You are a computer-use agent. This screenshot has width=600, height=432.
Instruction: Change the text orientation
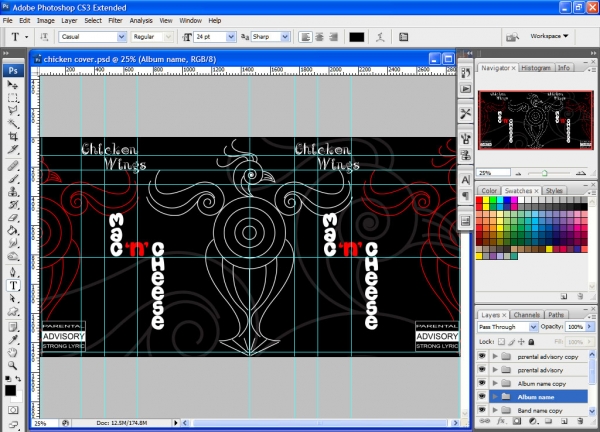[44, 37]
